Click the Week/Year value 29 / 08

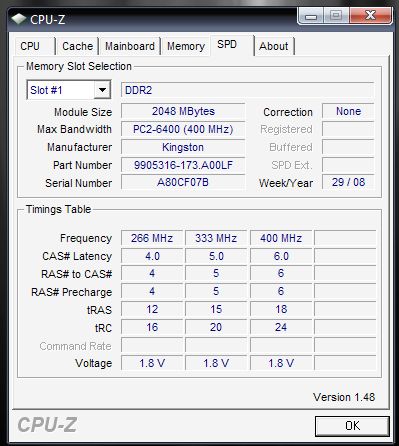click(x=348, y=182)
